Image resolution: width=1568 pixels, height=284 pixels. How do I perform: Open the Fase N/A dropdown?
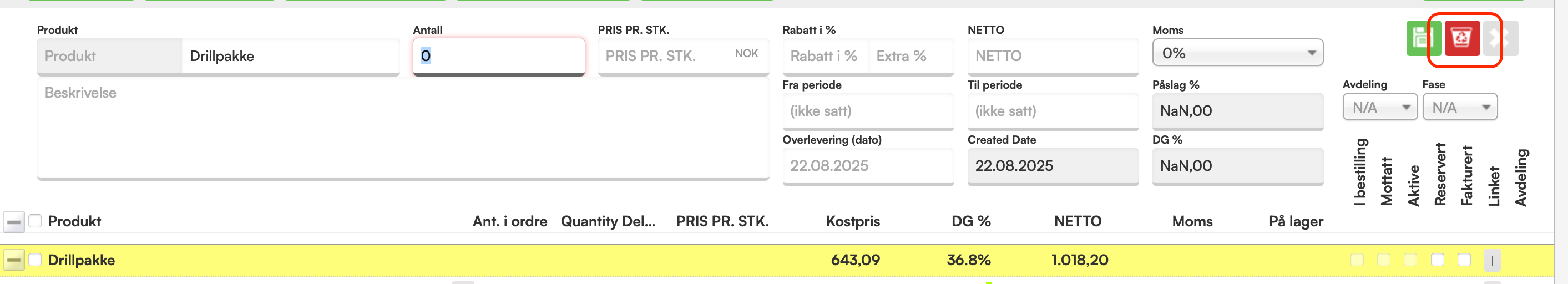tap(1460, 108)
